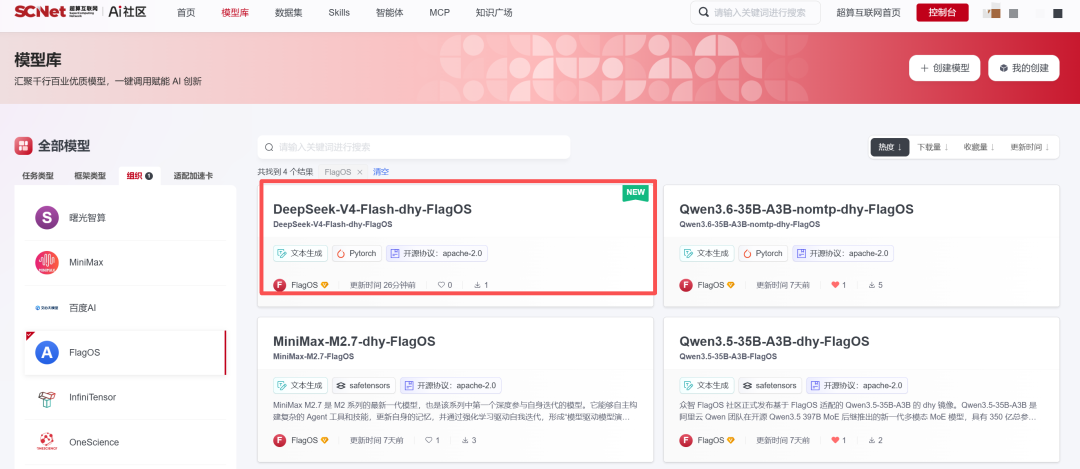The height and width of the screenshot is (469, 1080).
Task: Switch to the 框架类型 filter tab
Action: click(90, 176)
